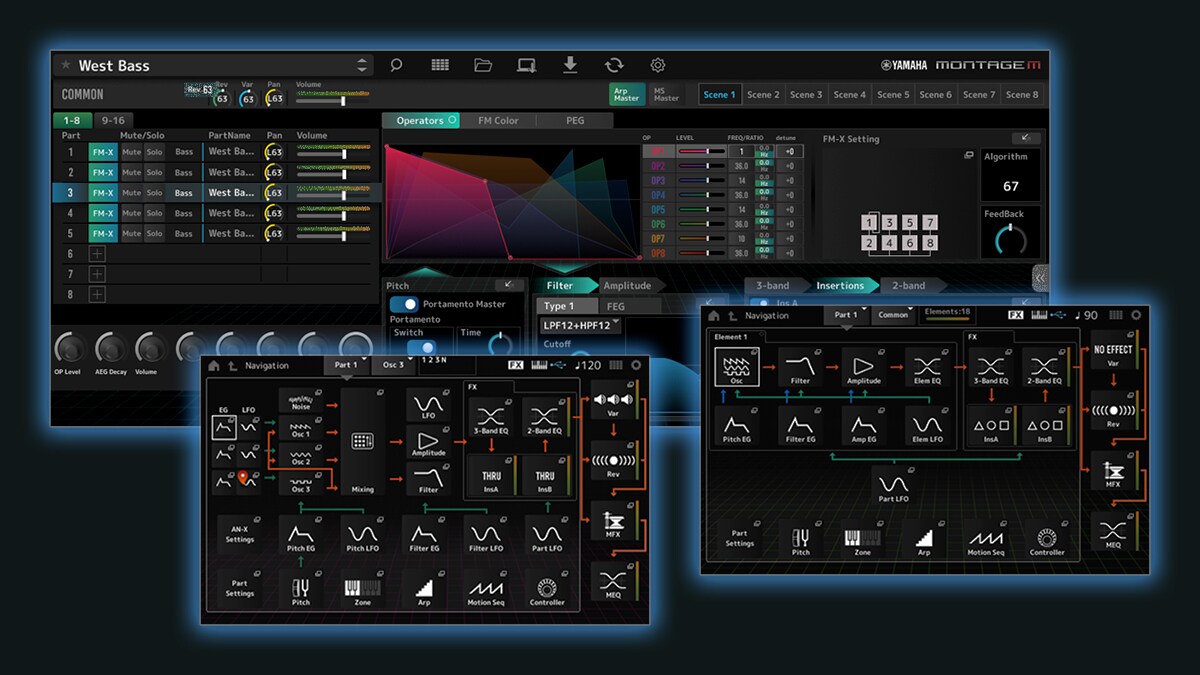1200x675 pixels.
Task: Click the Motion Seq icon
Action: pos(486,588)
